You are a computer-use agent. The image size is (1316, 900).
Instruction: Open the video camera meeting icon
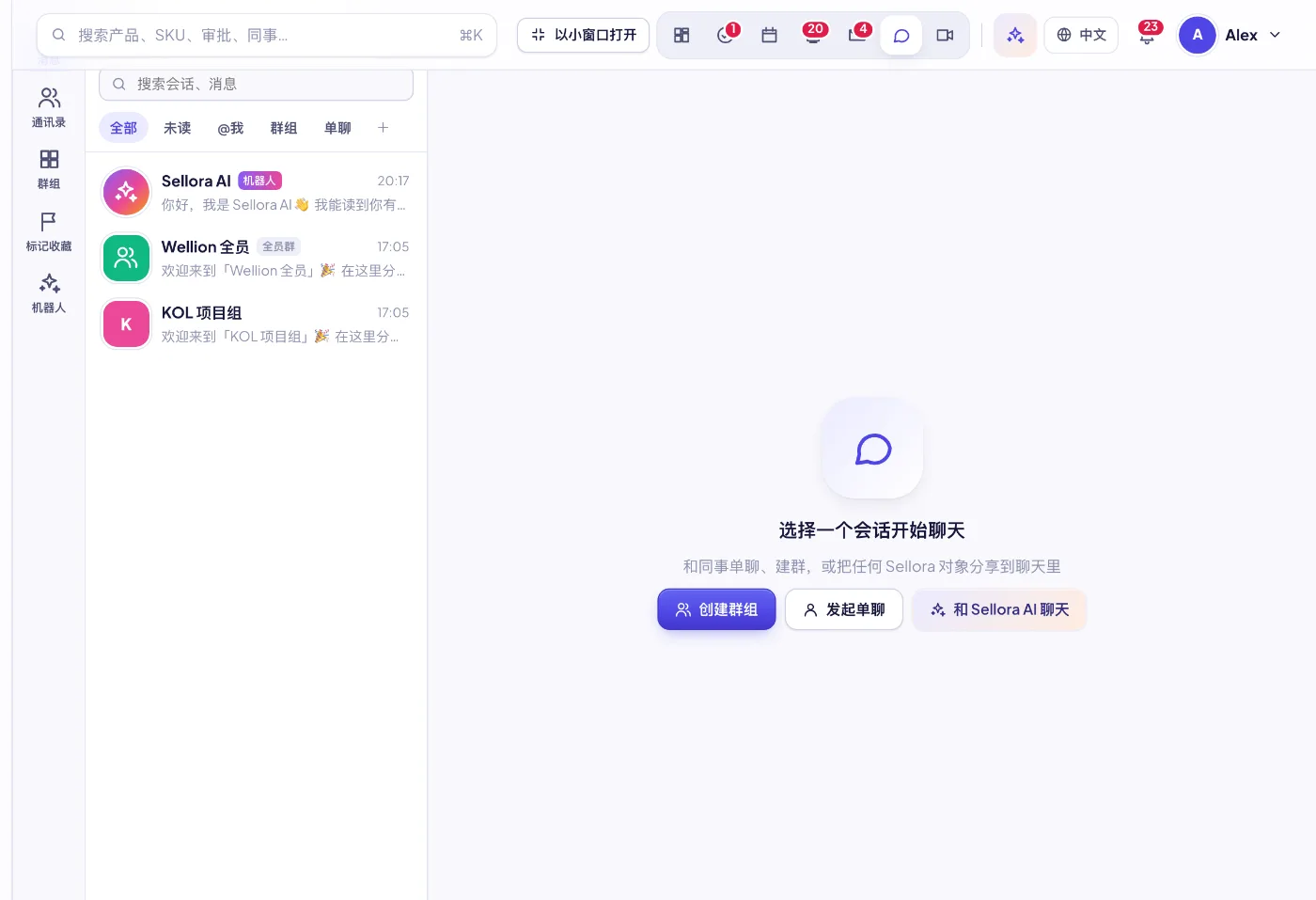click(945, 35)
